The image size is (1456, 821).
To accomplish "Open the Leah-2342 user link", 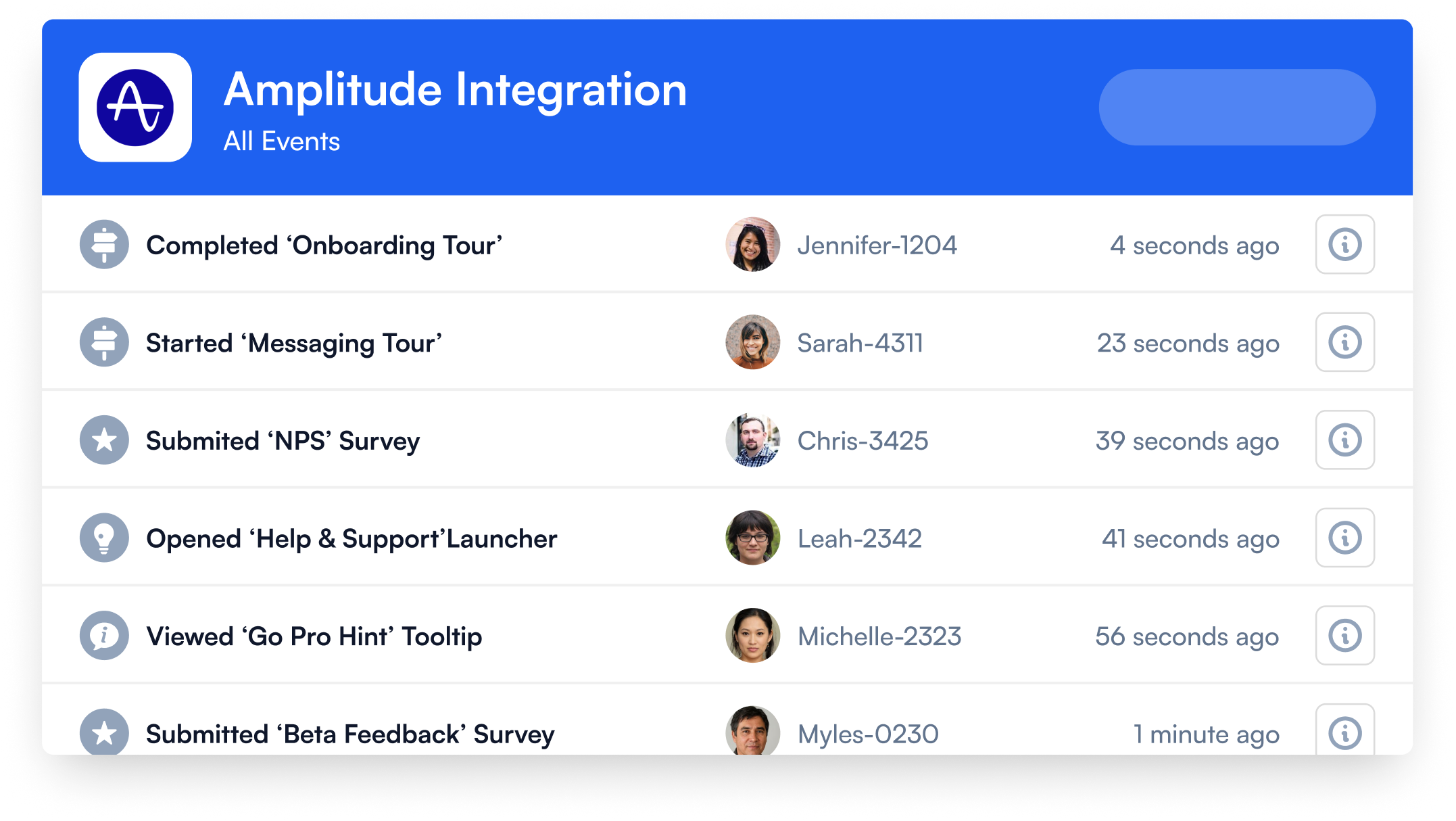I will pos(859,539).
